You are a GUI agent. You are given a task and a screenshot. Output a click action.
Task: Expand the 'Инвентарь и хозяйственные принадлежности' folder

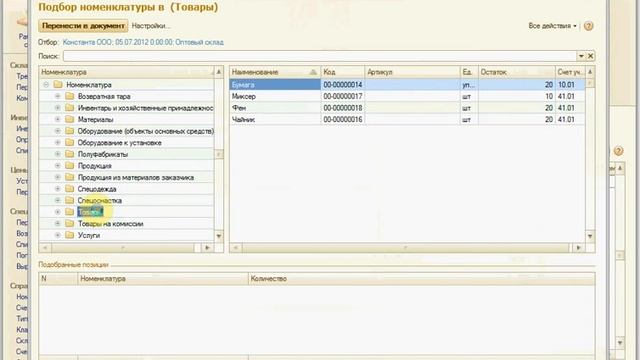click(58, 108)
